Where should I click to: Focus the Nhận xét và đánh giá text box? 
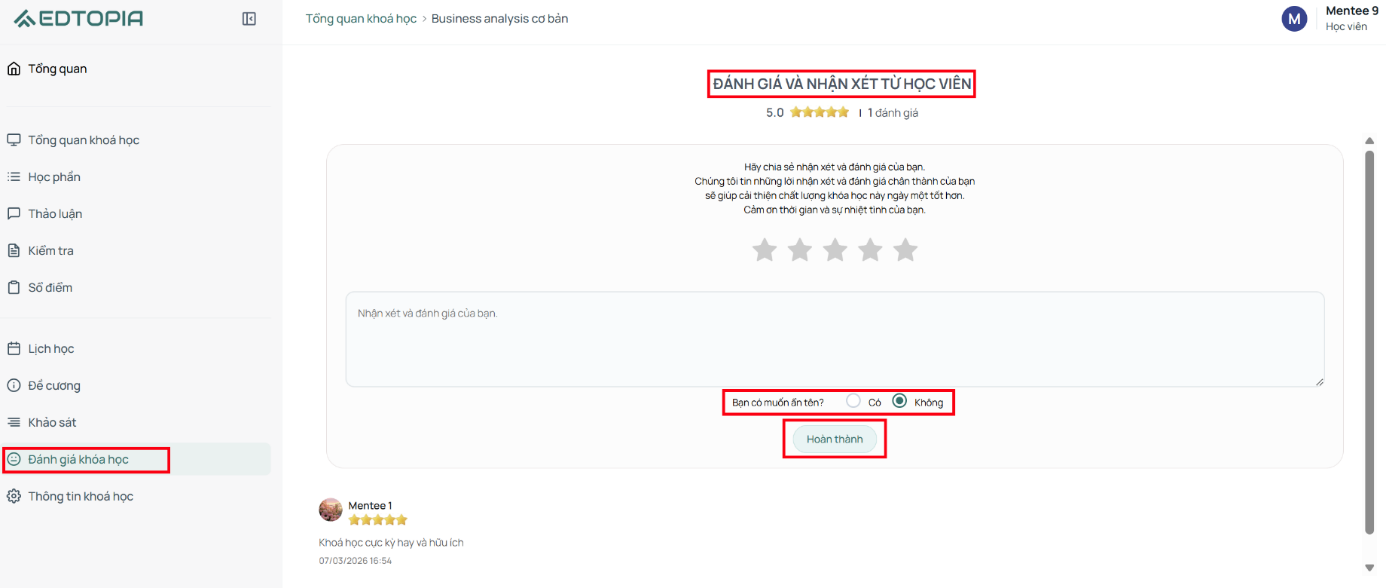pyautogui.click(x=835, y=339)
